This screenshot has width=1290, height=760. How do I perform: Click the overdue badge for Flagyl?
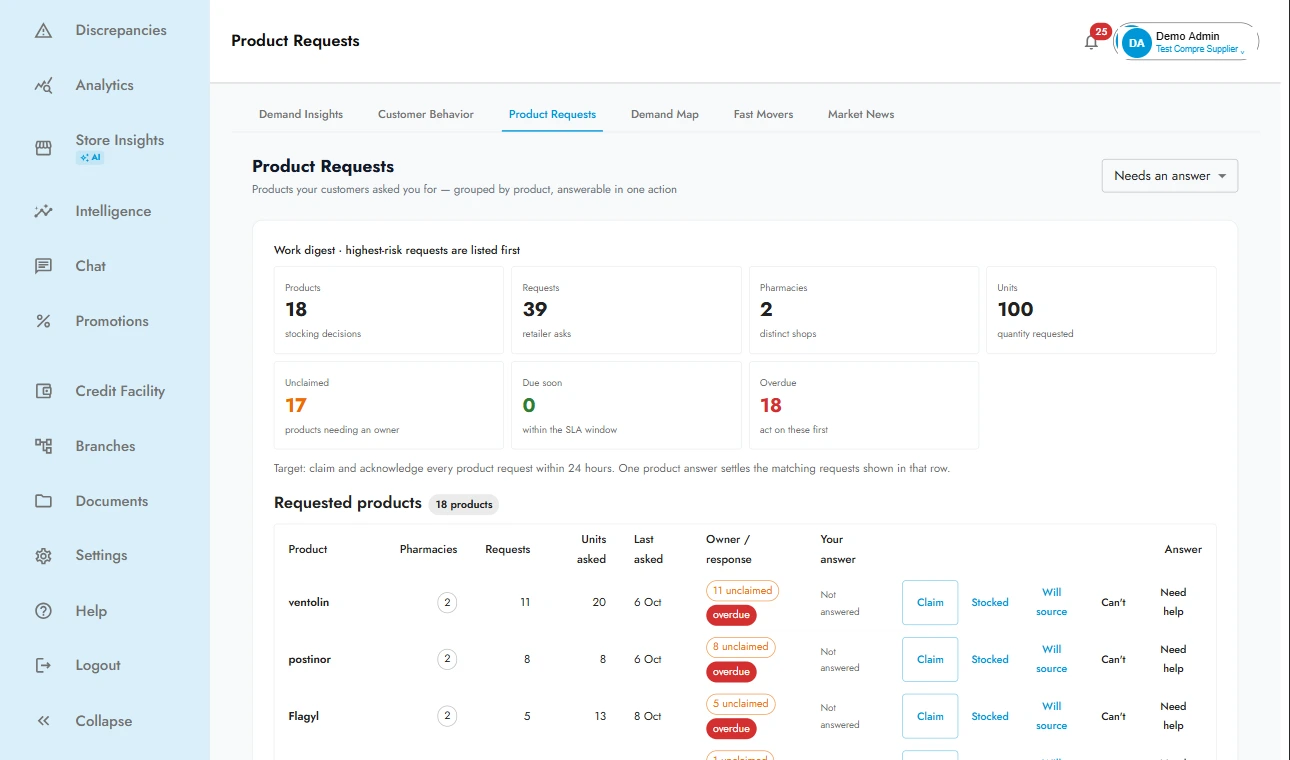[x=731, y=729]
